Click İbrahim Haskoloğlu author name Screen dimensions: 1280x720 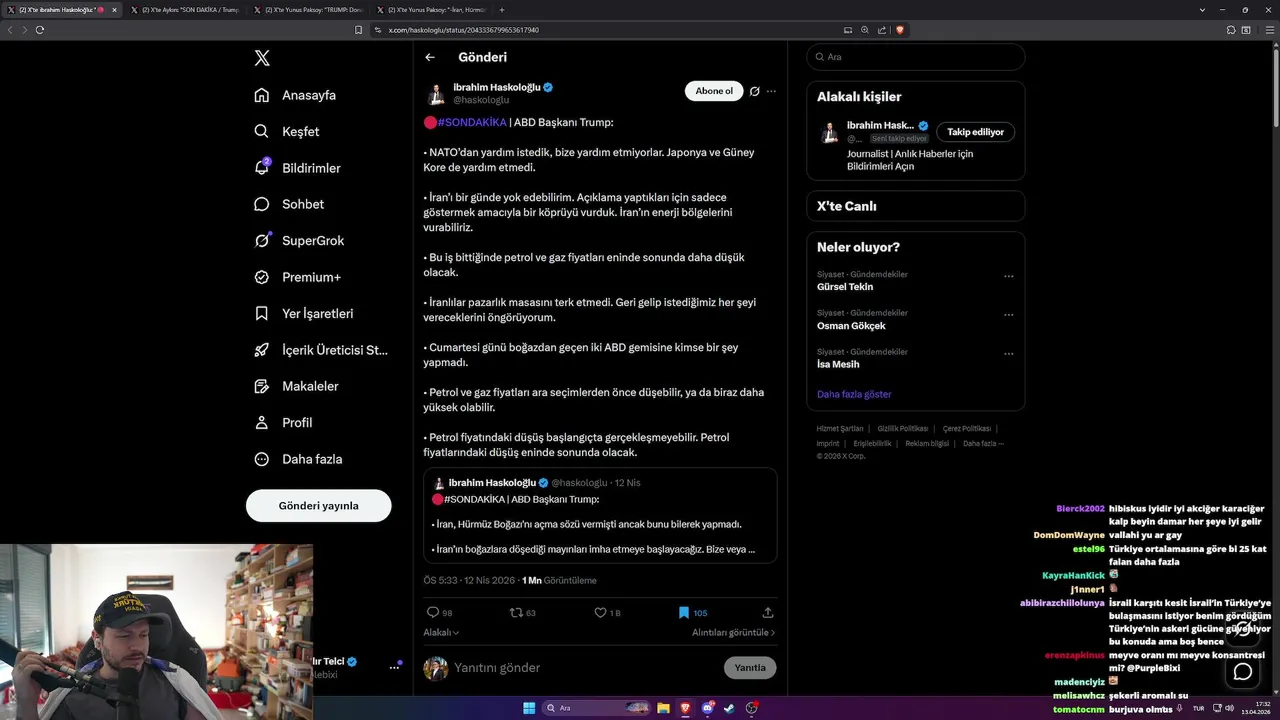[x=496, y=87]
